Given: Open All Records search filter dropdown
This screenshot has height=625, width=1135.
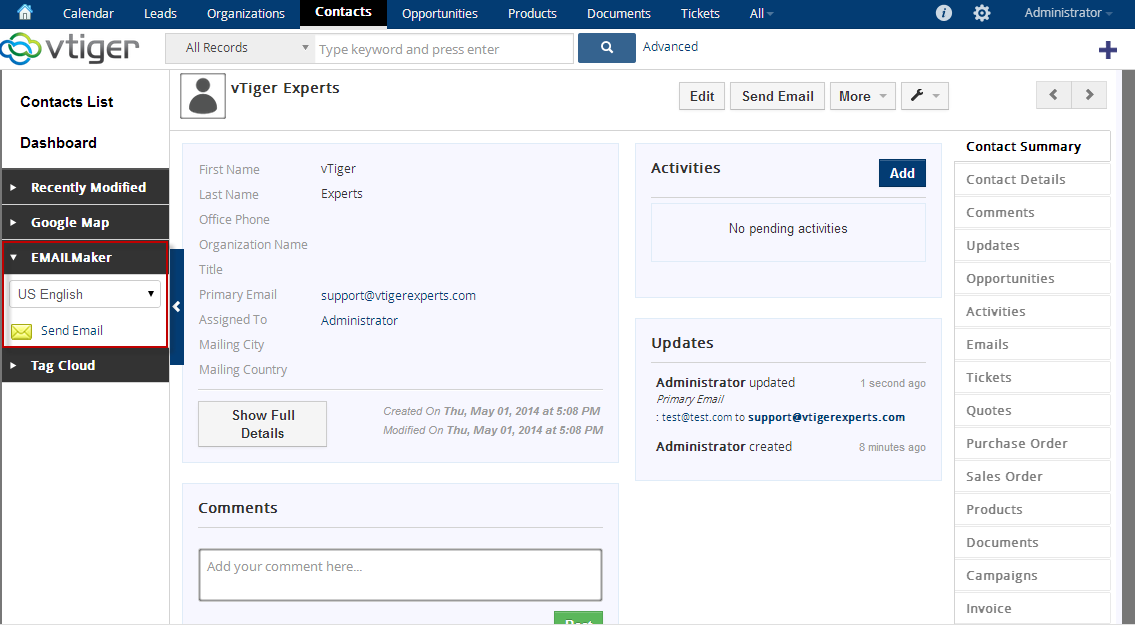Looking at the screenshot, I should [x=240, y=48].
